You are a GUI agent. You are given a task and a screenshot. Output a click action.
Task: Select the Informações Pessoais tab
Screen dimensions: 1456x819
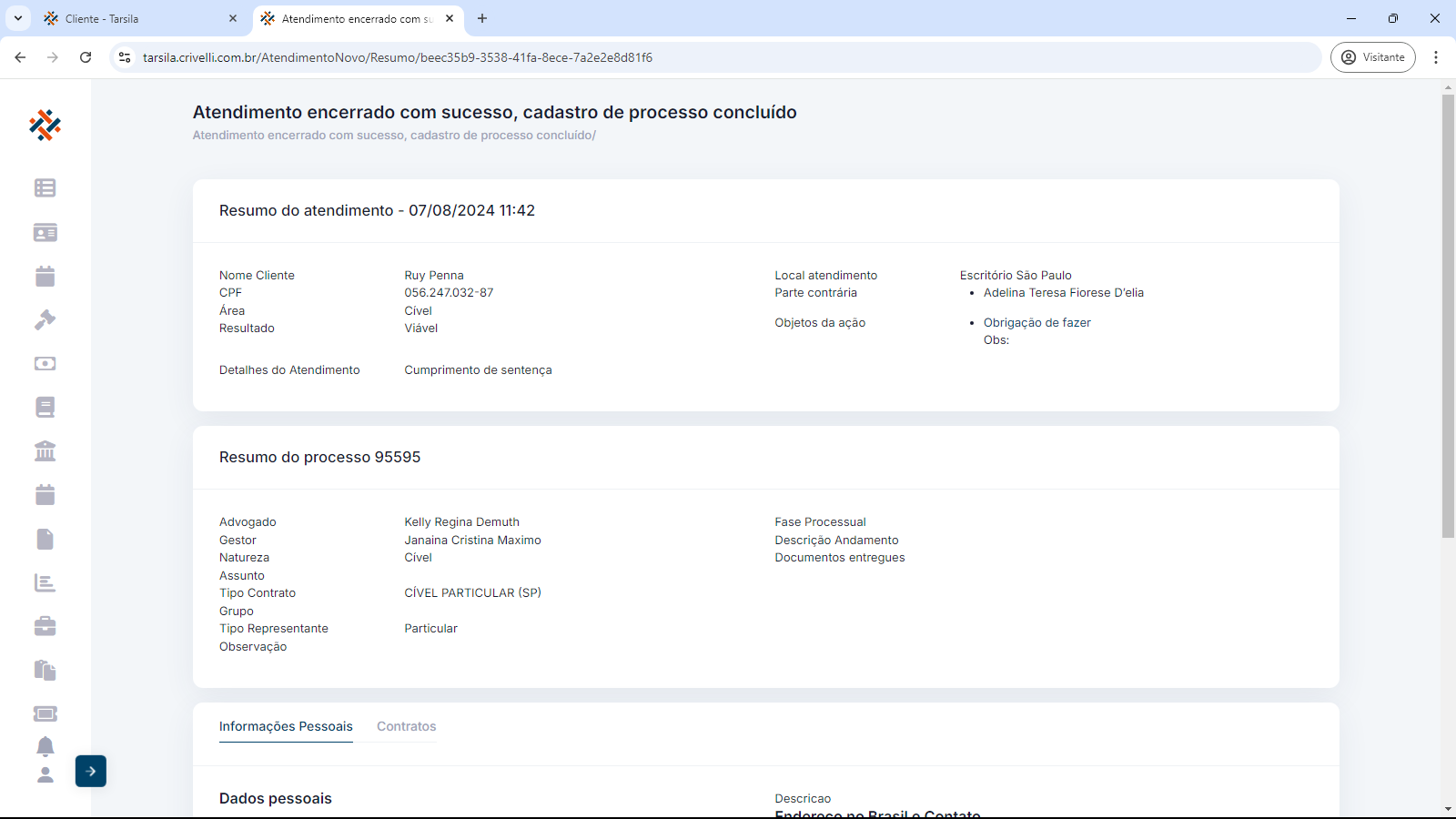286,726
